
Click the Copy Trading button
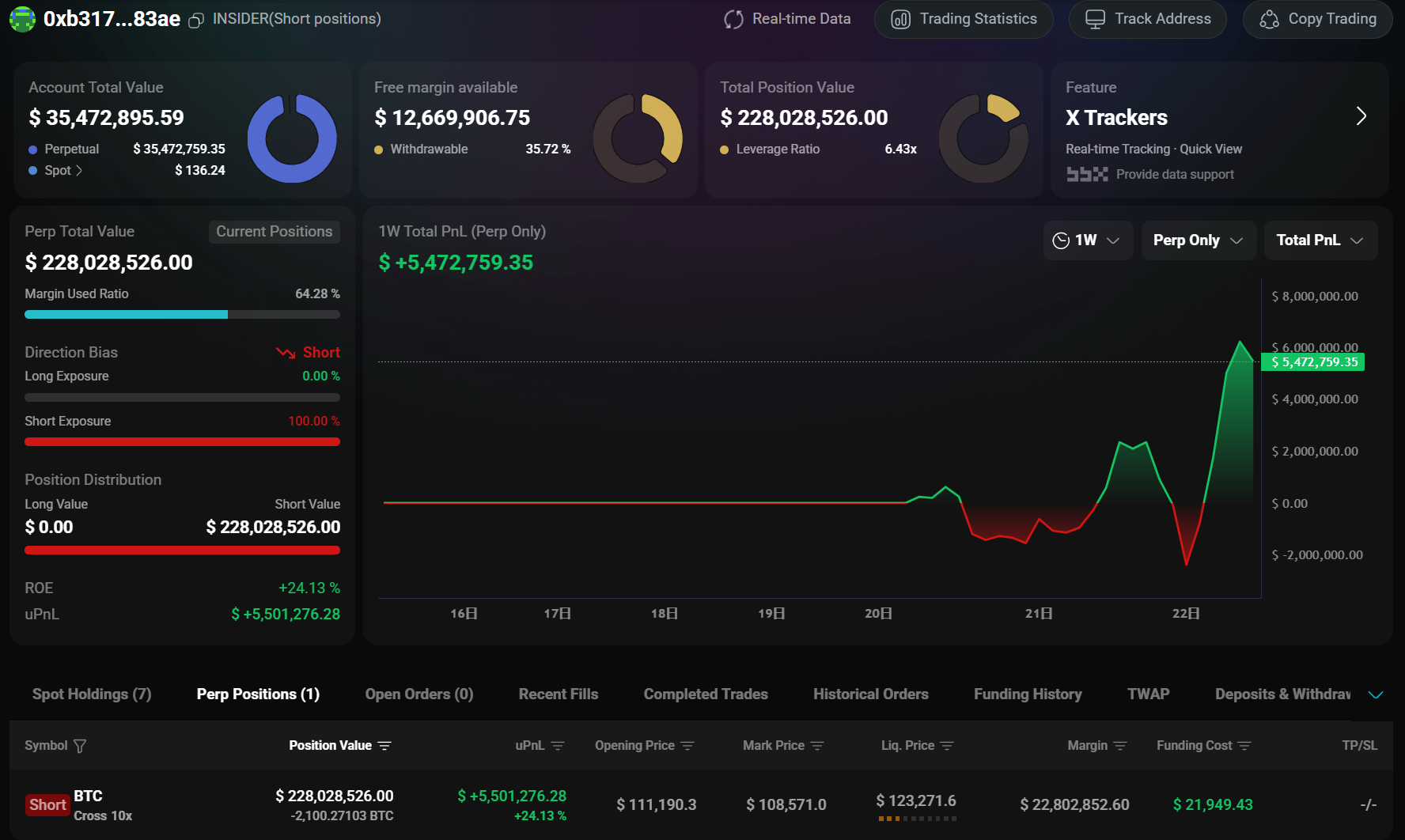[x=1318, y=19]
